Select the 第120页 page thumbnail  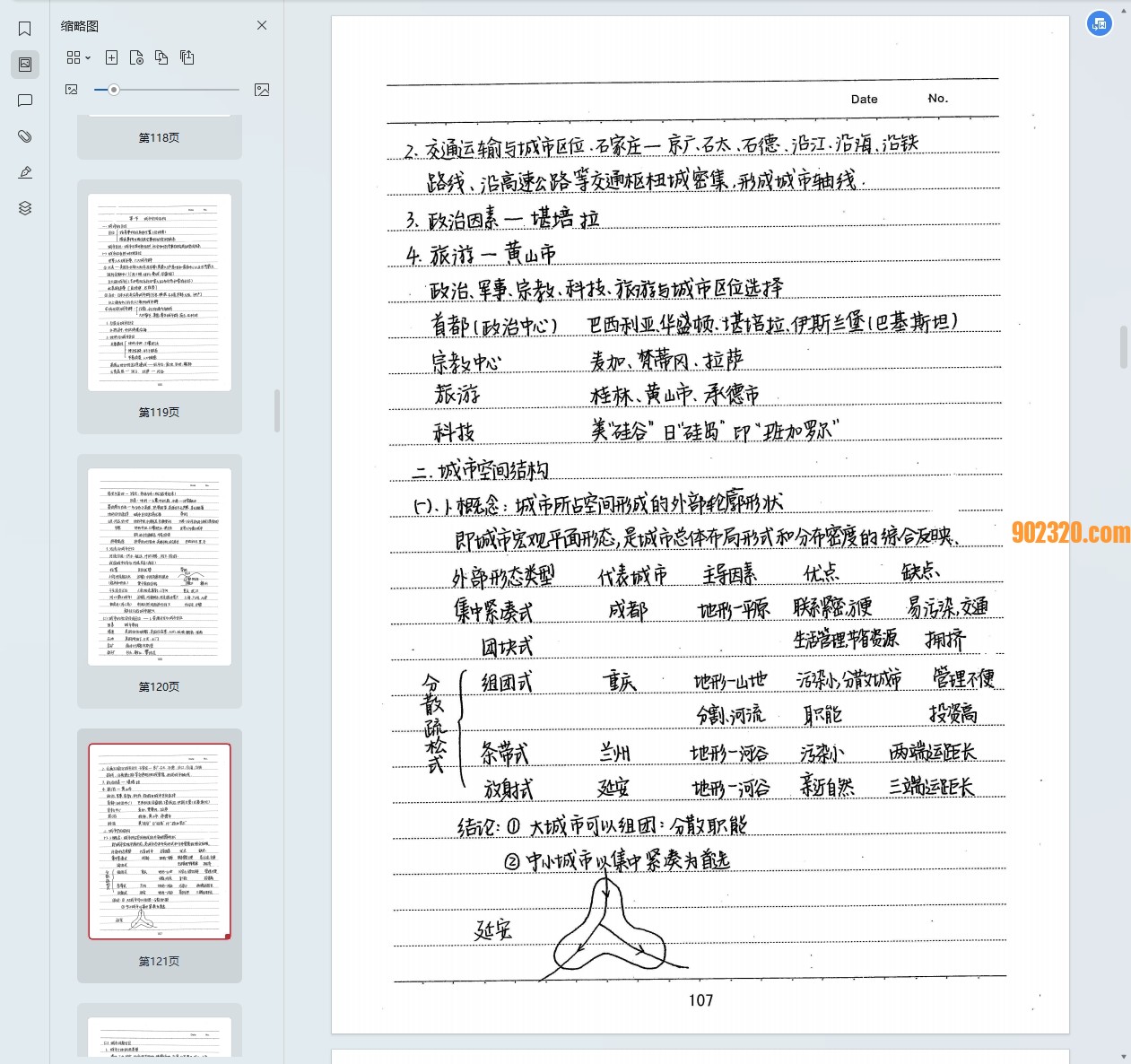(160, 567)
